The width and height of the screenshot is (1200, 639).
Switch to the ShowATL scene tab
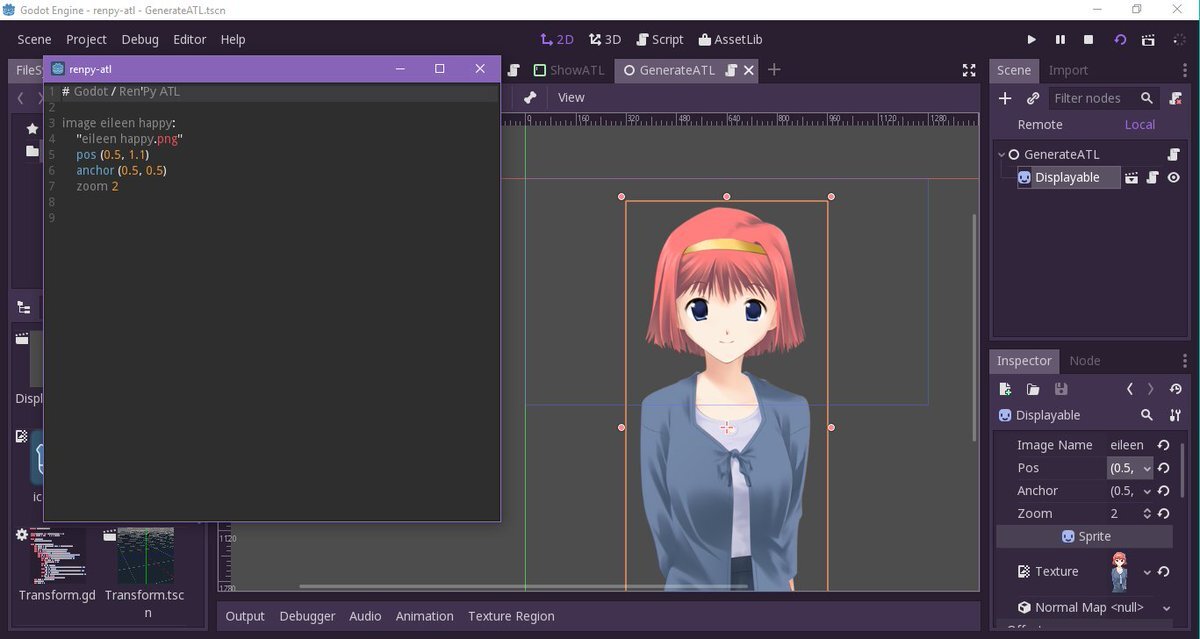pos(569,70)
